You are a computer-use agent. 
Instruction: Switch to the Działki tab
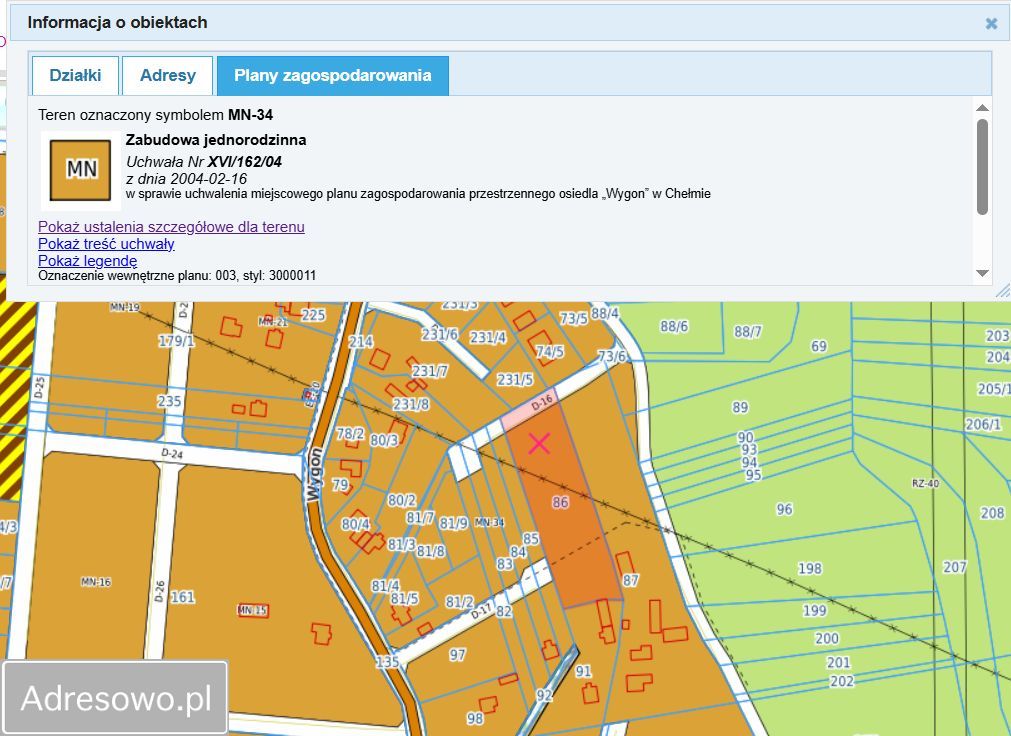click(x=75, y=75)
